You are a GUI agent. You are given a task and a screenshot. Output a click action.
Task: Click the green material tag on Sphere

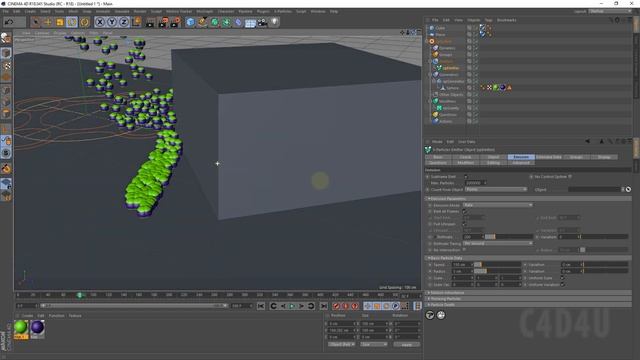point(496,88)
